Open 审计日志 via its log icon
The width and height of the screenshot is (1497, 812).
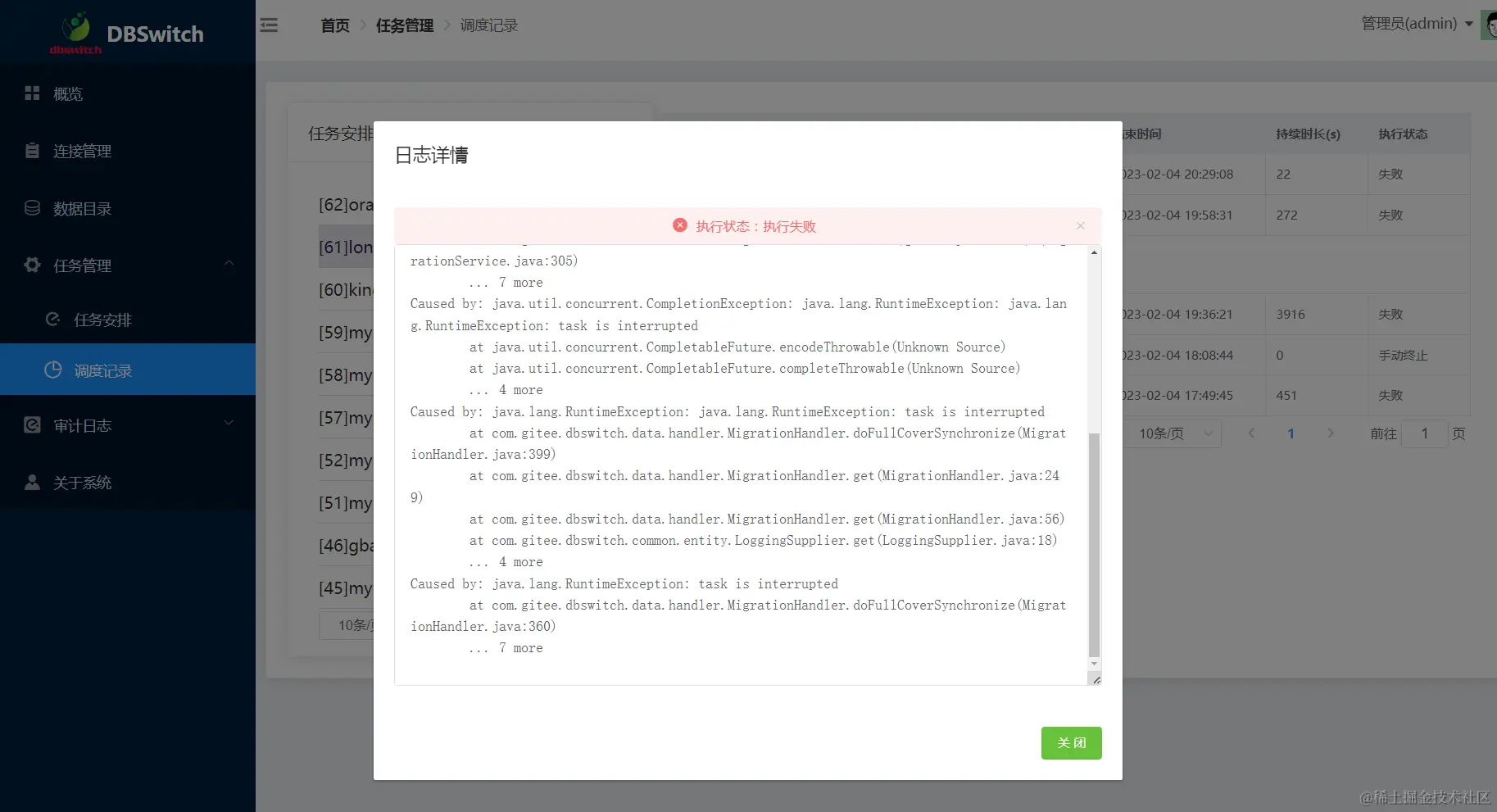point(32,424)
